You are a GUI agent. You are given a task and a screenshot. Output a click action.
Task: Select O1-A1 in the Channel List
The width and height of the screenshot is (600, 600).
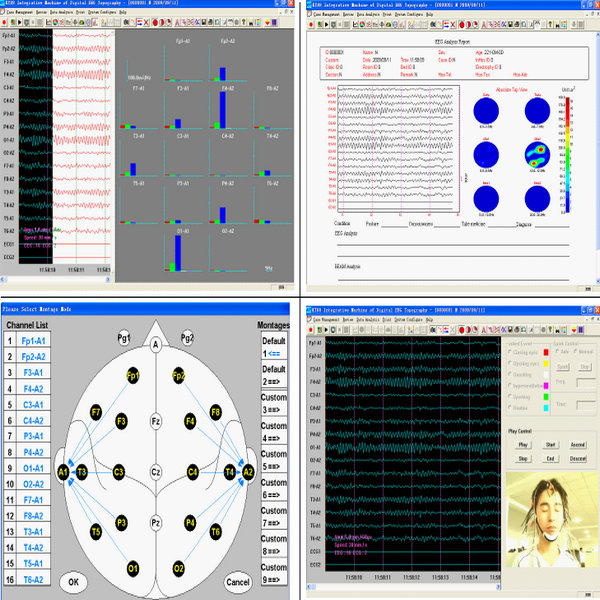(36, 467)
